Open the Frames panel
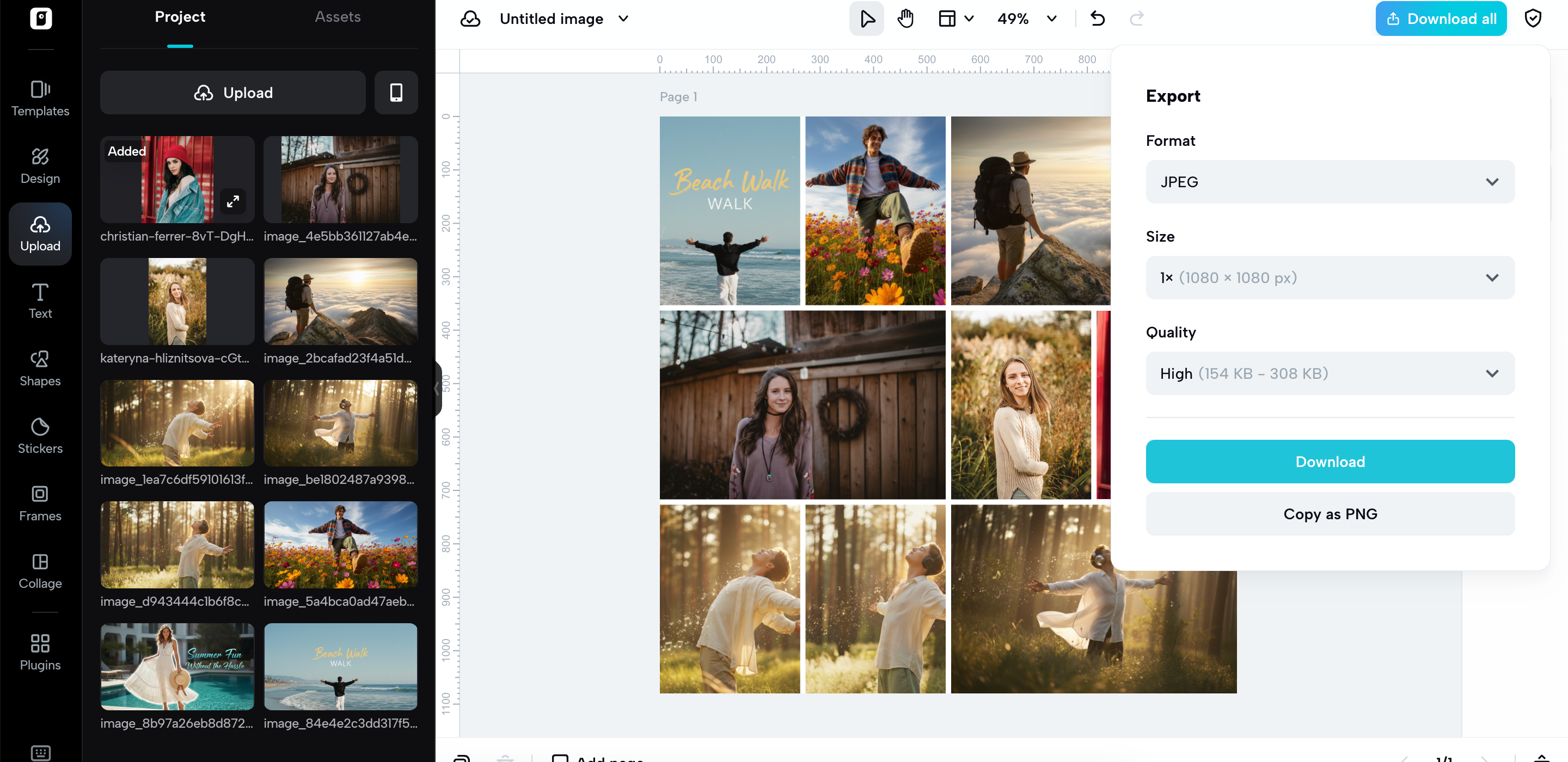The width and height of the screenshot is (1568, 762). coord(40,503)
